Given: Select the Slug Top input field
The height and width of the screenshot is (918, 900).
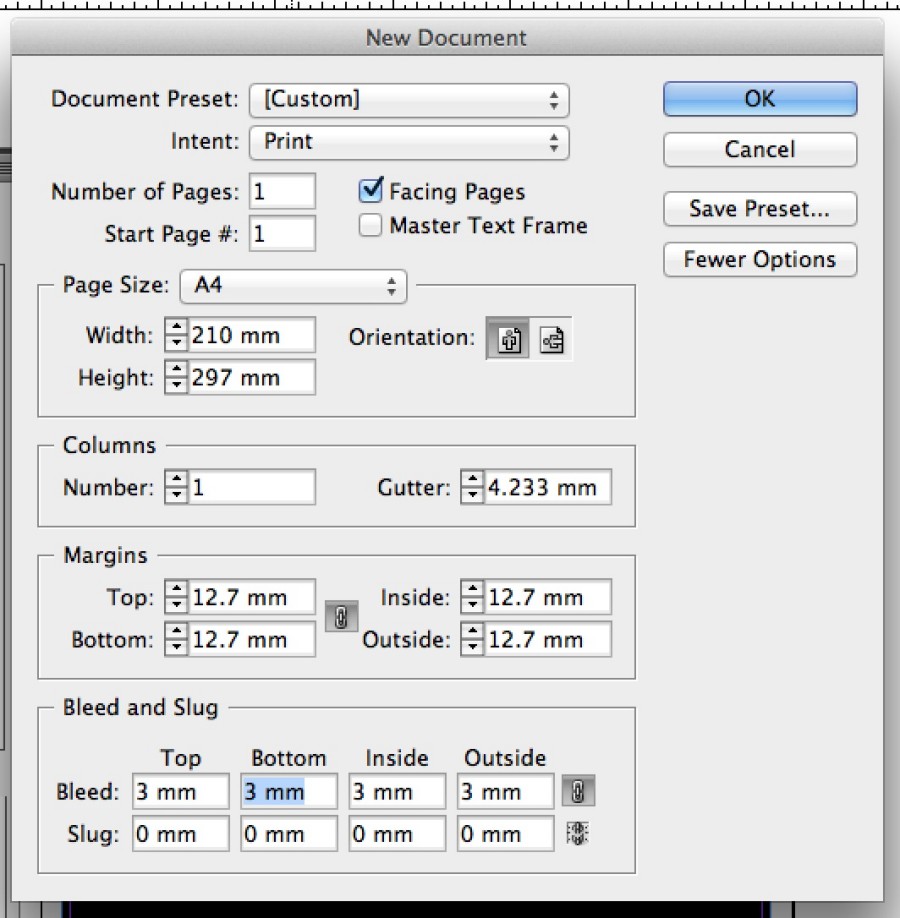Looking at the screenshot, I should [180, 833].
